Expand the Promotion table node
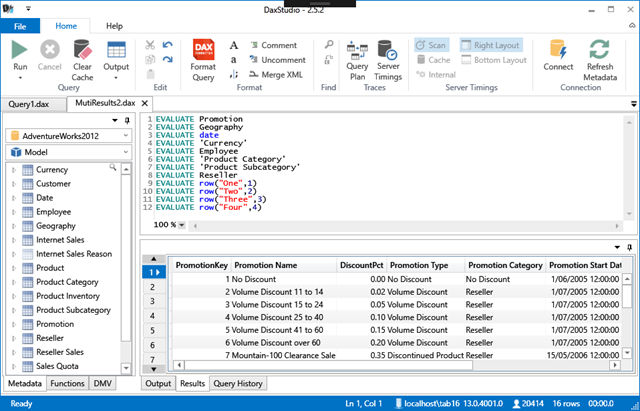640x411 pixels. (x=14, y=324)
